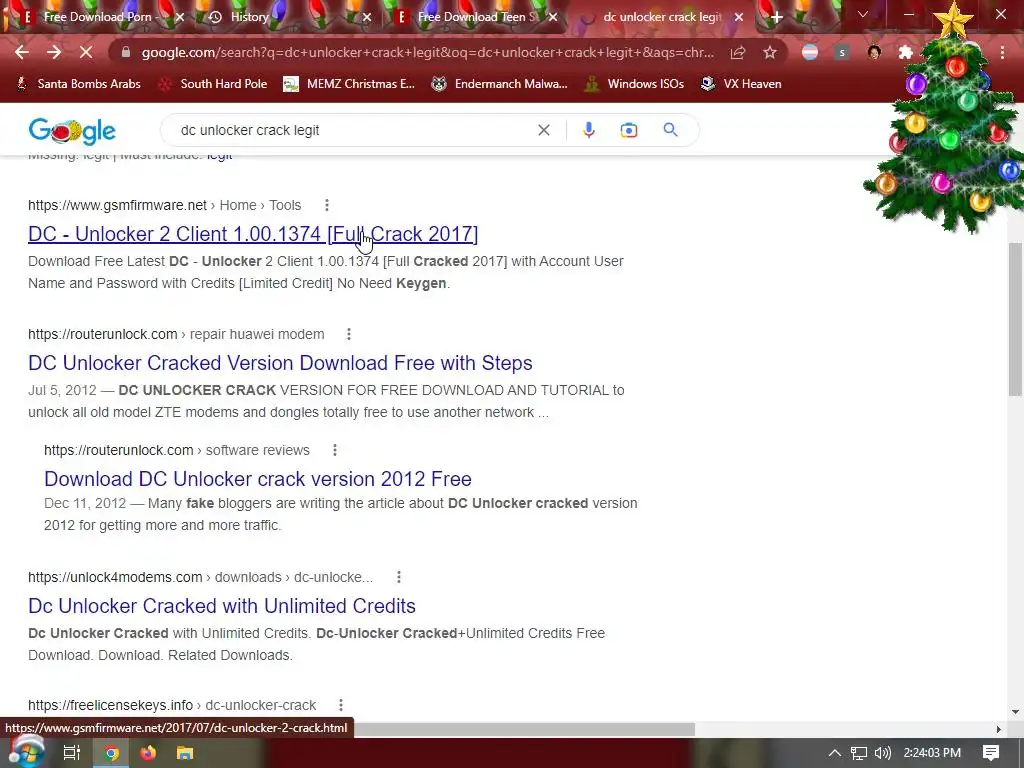Go to the Google homepage via the logo
Image resolution: width=1024 pixels, height=768 pixels.
tap(72, 131)
